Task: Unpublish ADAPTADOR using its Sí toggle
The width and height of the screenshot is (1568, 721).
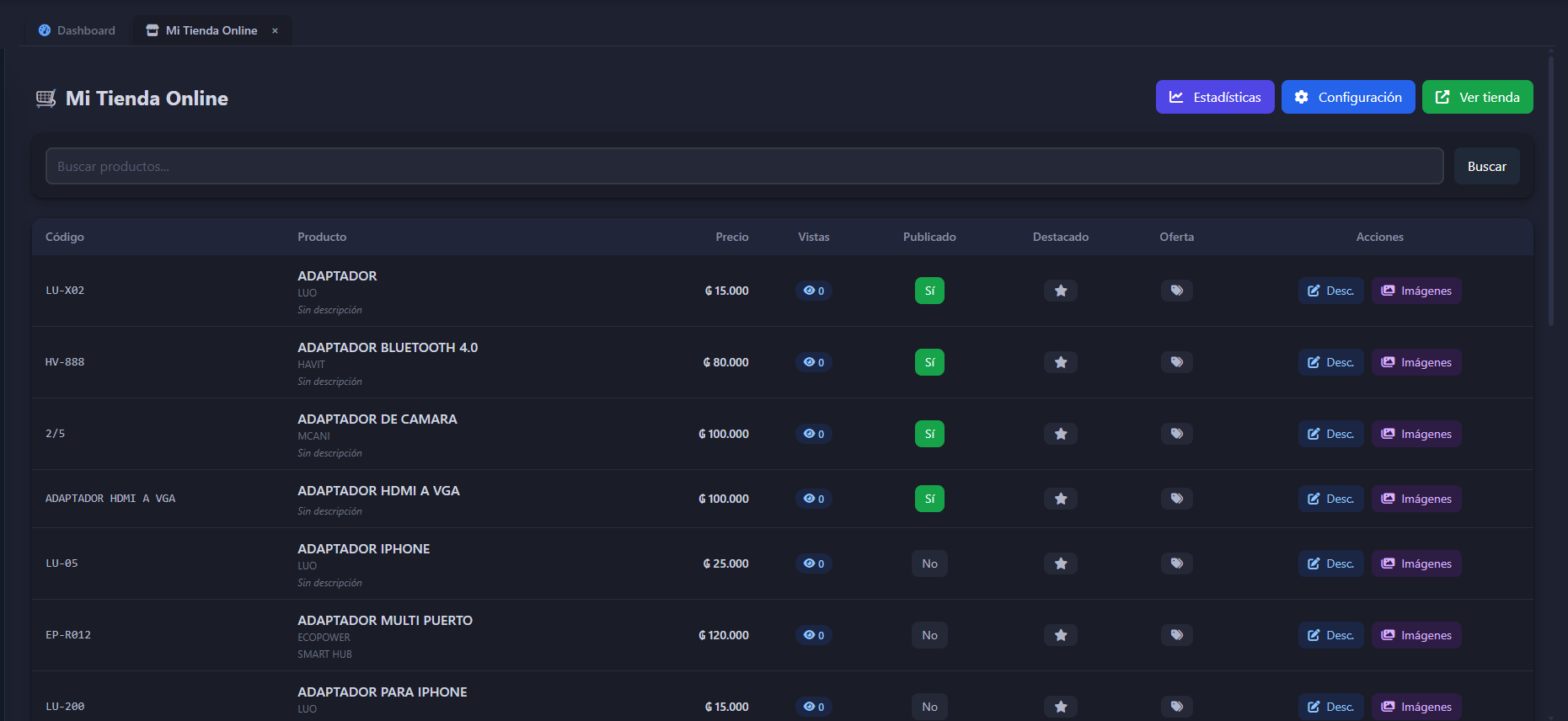Action: (x=929, y=291)
